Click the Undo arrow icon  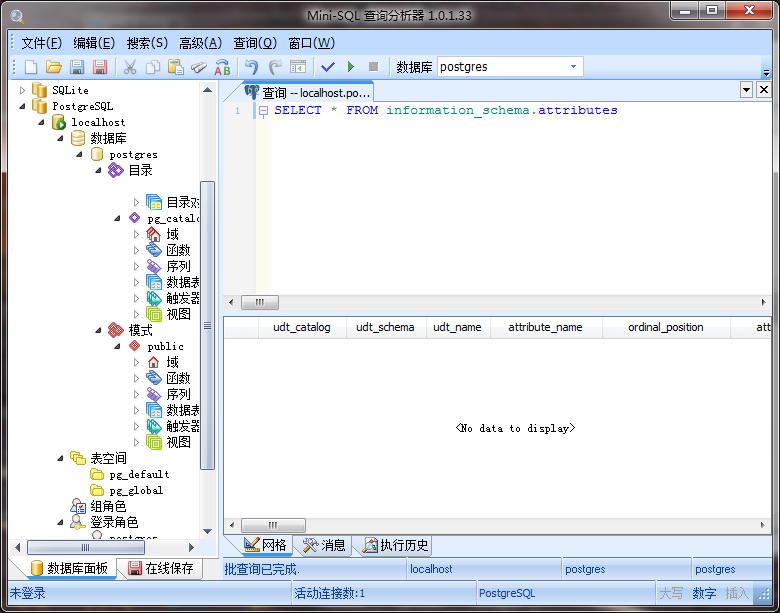coord(252,67)
